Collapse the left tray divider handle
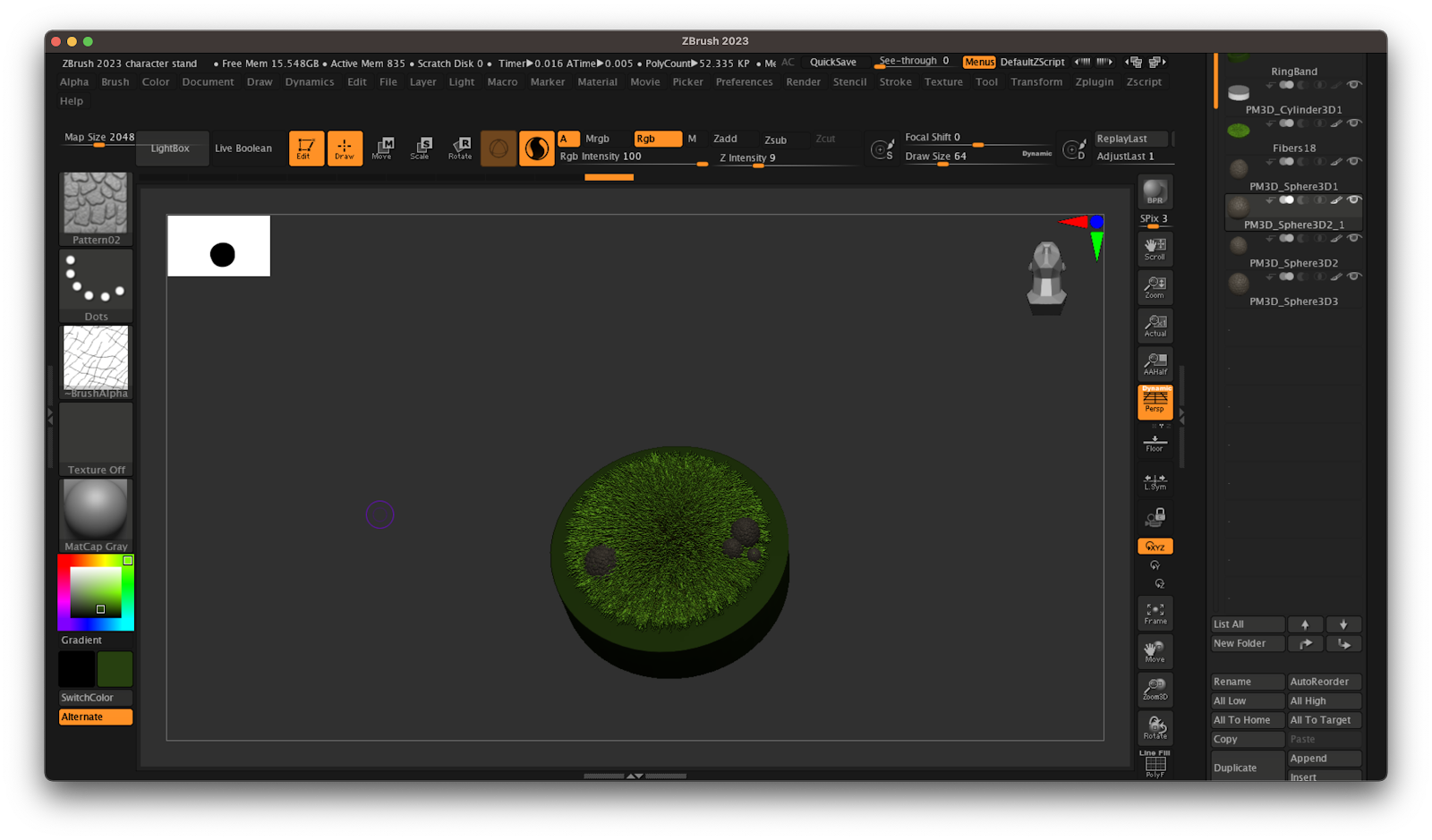The width and height of the screenshot is (1432, 840). tap(50, 418)
